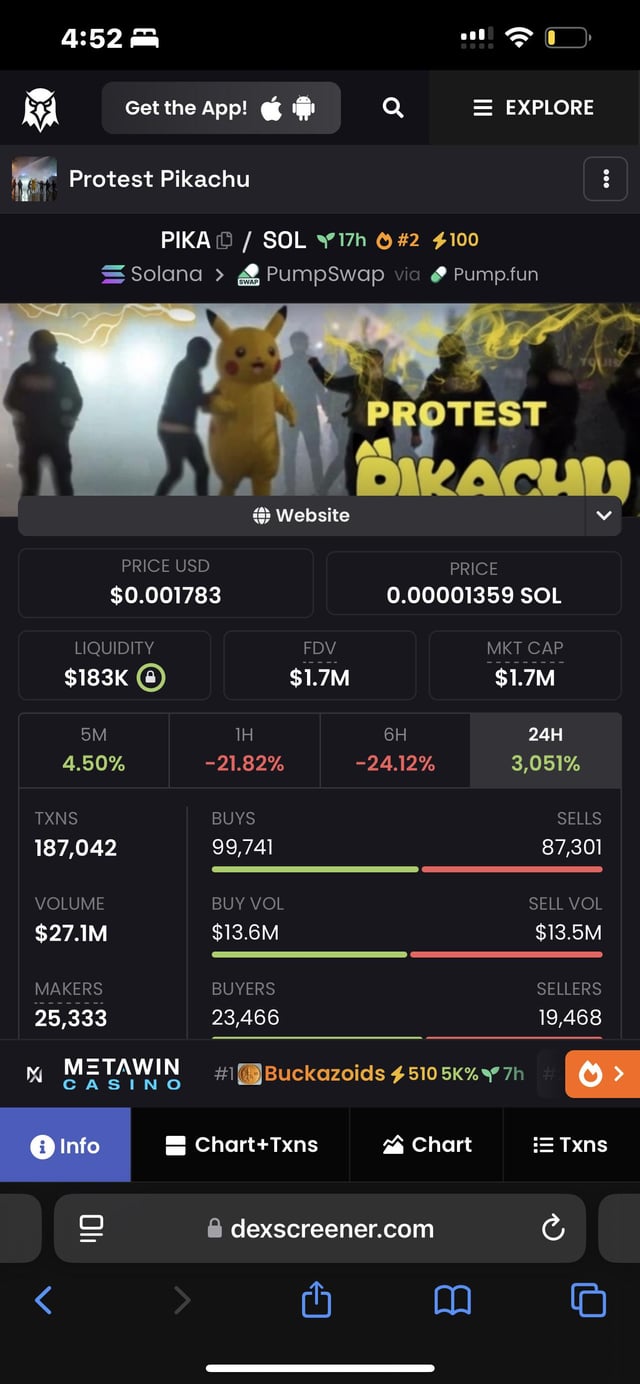This screenshot has height=1384, width=640.
Task: Click the liquidity lock icon
Action: pos(151,677)
